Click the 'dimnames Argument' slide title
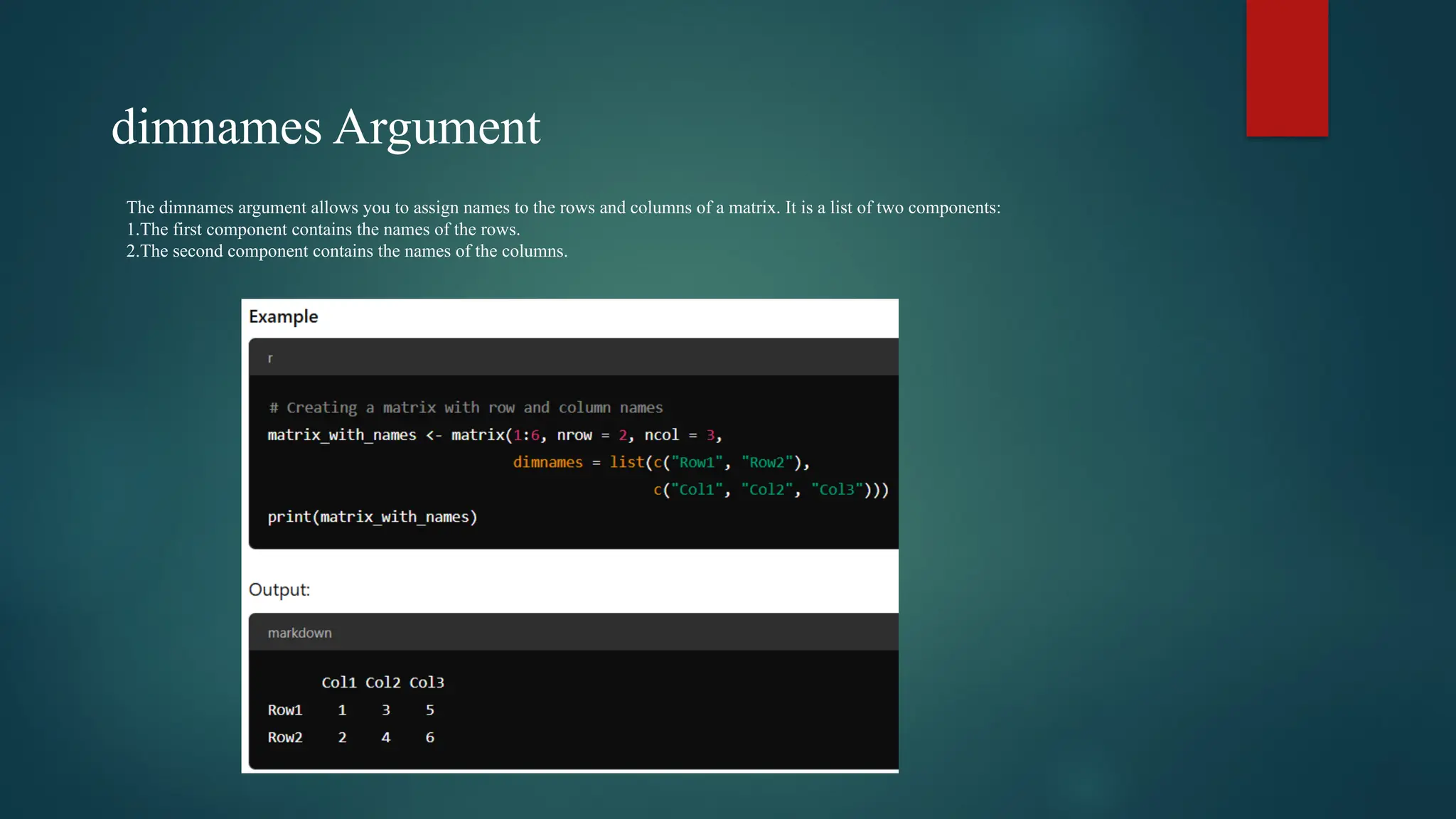The width and height of the screenshot is (1456, 819). tap(326, 128)
